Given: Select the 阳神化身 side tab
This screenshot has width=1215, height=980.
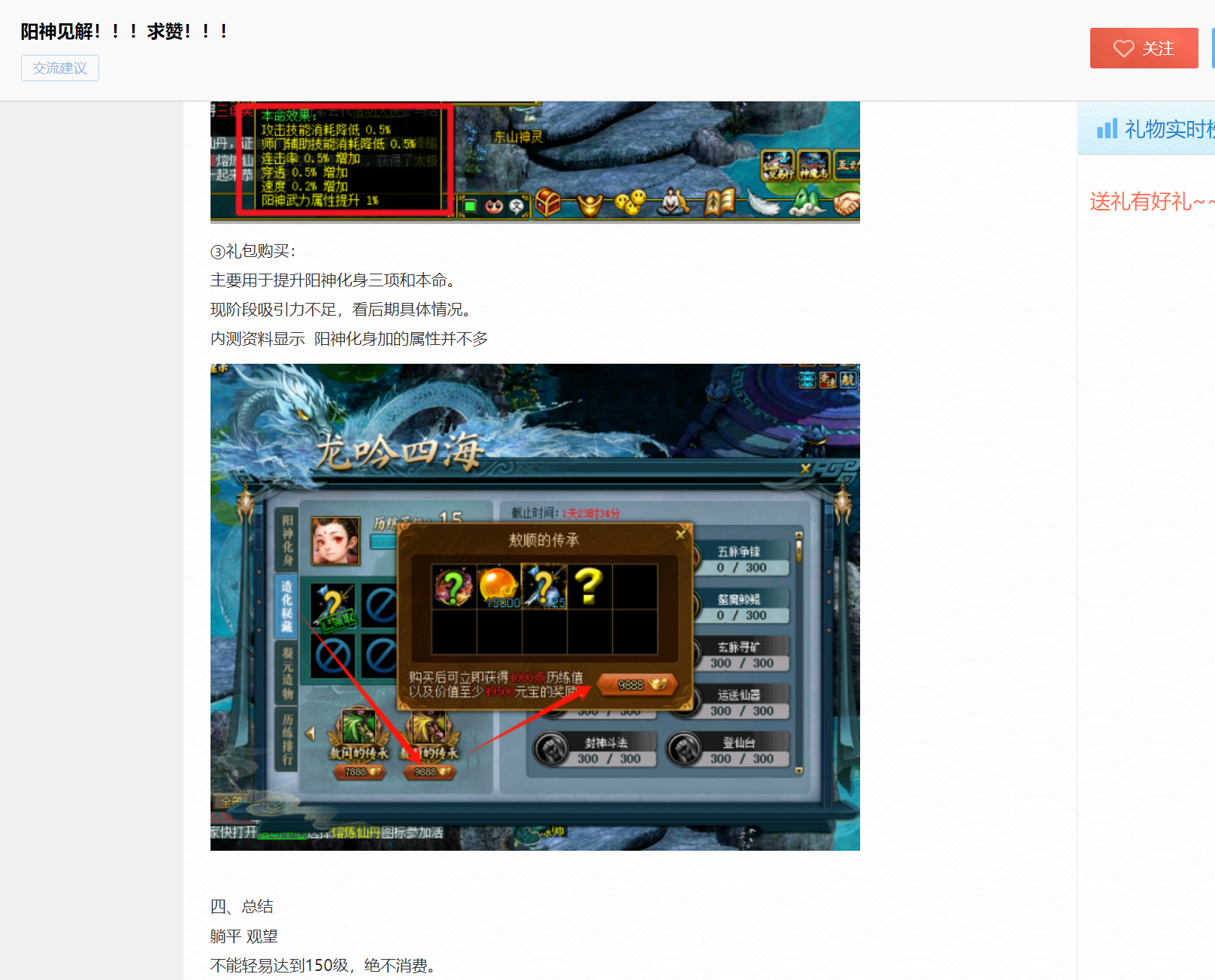Looking at the screenshot, I should coord(287,539).
